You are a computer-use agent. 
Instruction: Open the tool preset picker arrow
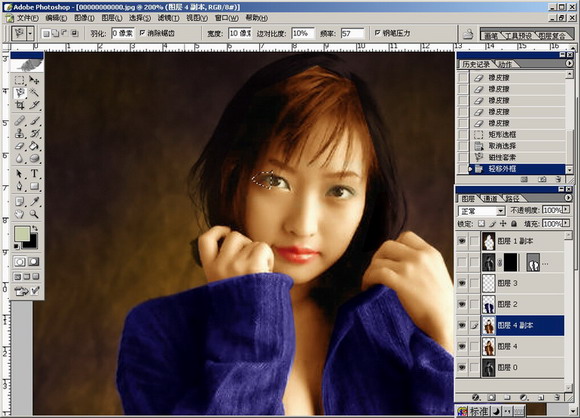[x=30, y=34]
